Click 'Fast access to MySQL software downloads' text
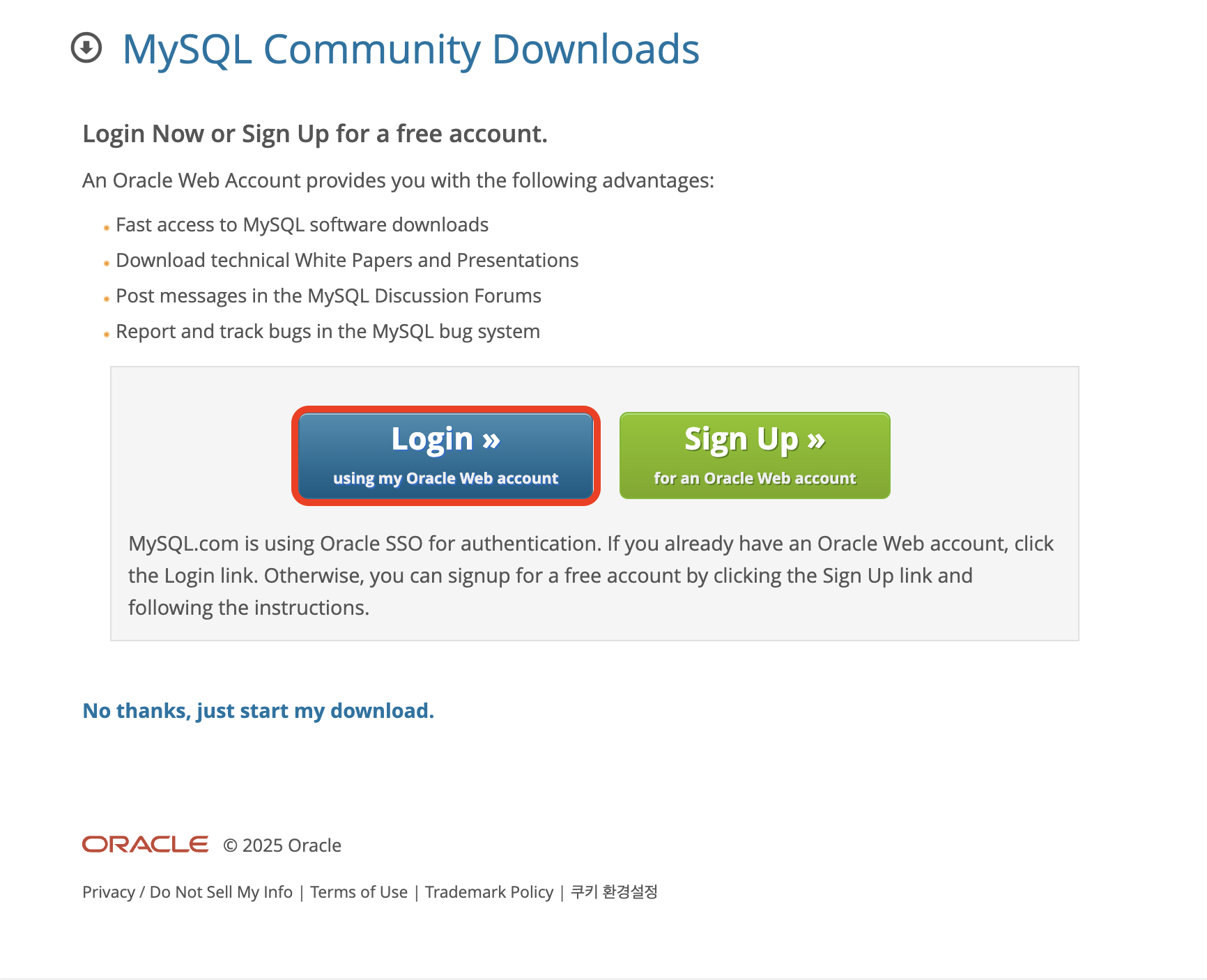The height and width of the screenshot is (980, 1207). coord(302,225)
